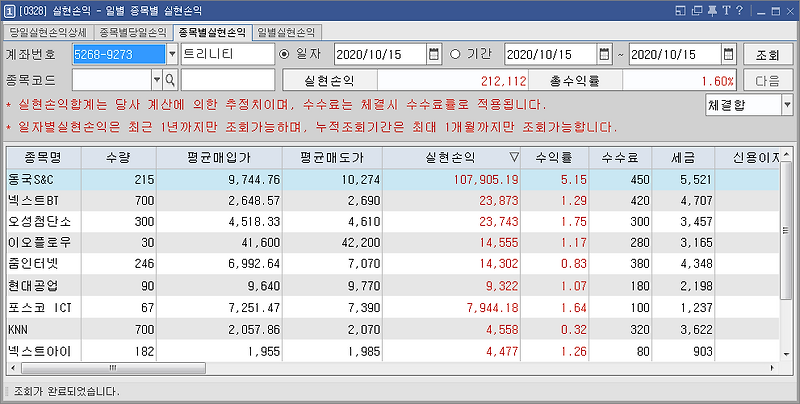Minimize the 실현손익 window
The height and width of the screenshot is (404, 800).
pyautogui.click(x=761, y=11)
